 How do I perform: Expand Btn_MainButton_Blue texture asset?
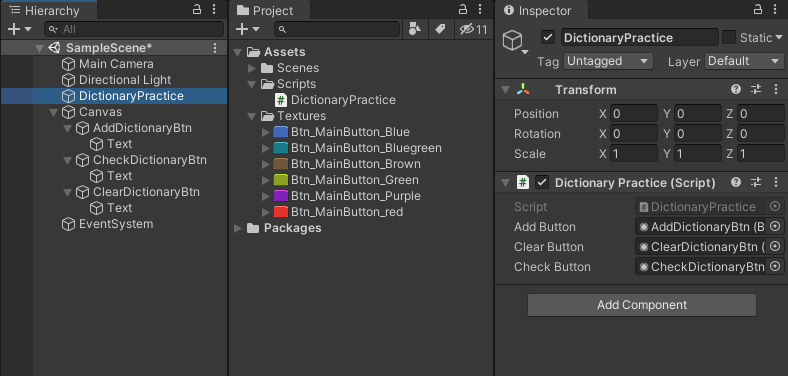pyautogui.click(x=266, y=132)
